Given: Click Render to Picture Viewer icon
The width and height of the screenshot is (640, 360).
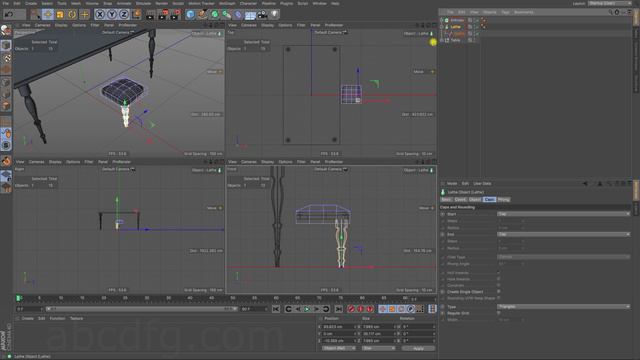Looking at the screenshot, I should (x=163, y=15).
